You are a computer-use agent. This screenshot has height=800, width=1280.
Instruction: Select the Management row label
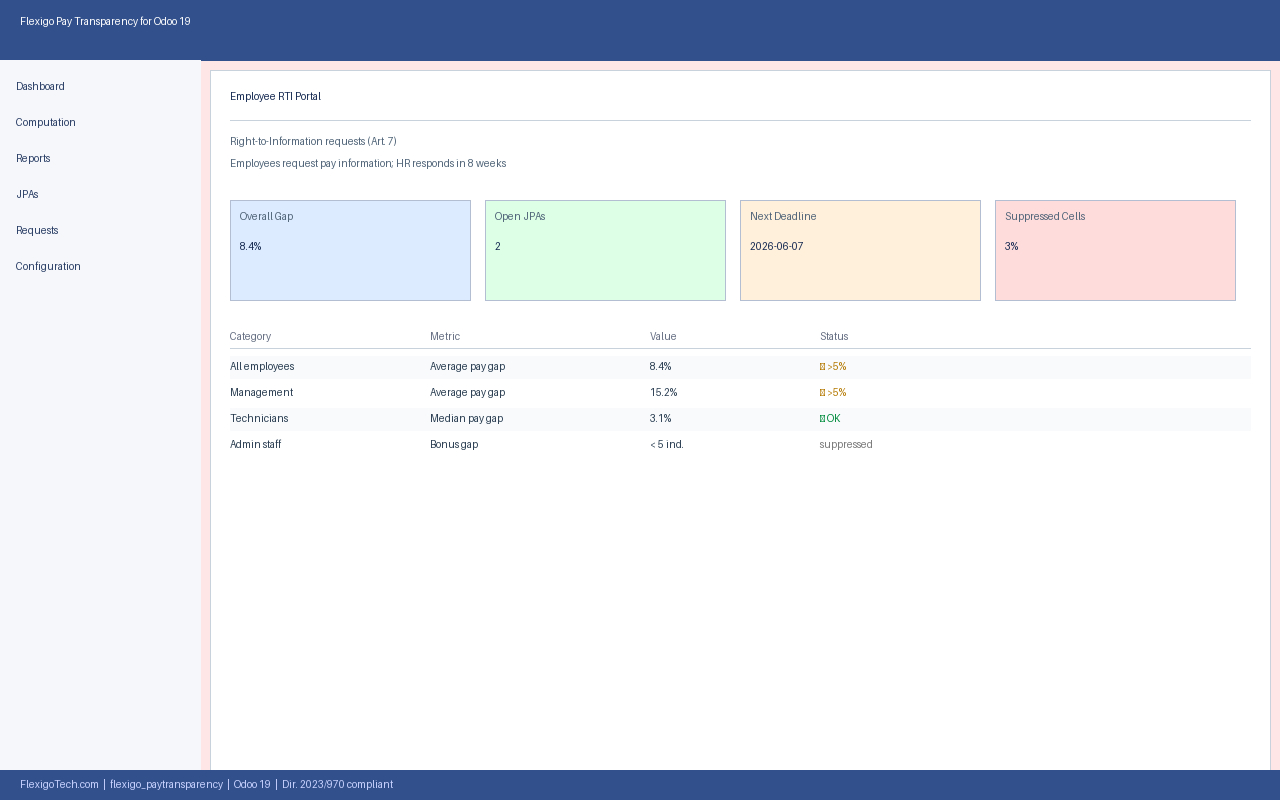(x=261, y=393)
